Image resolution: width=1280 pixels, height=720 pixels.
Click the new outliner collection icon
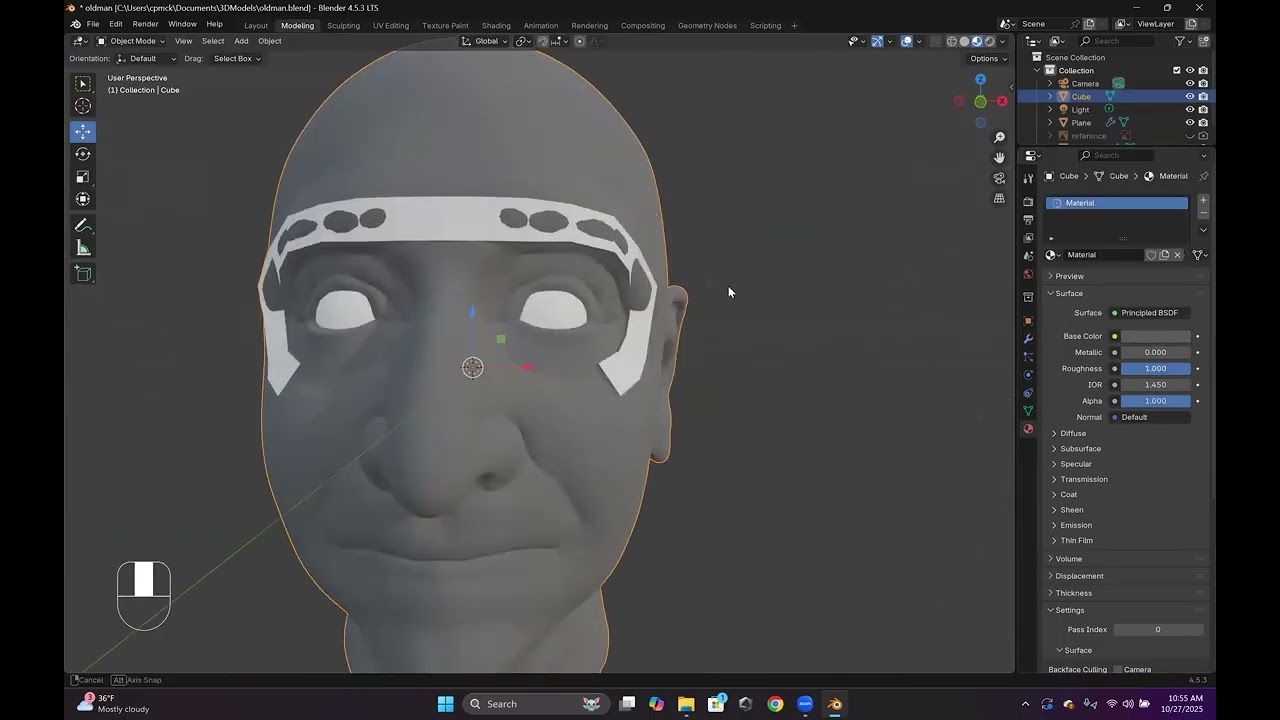click(1203, 41)
